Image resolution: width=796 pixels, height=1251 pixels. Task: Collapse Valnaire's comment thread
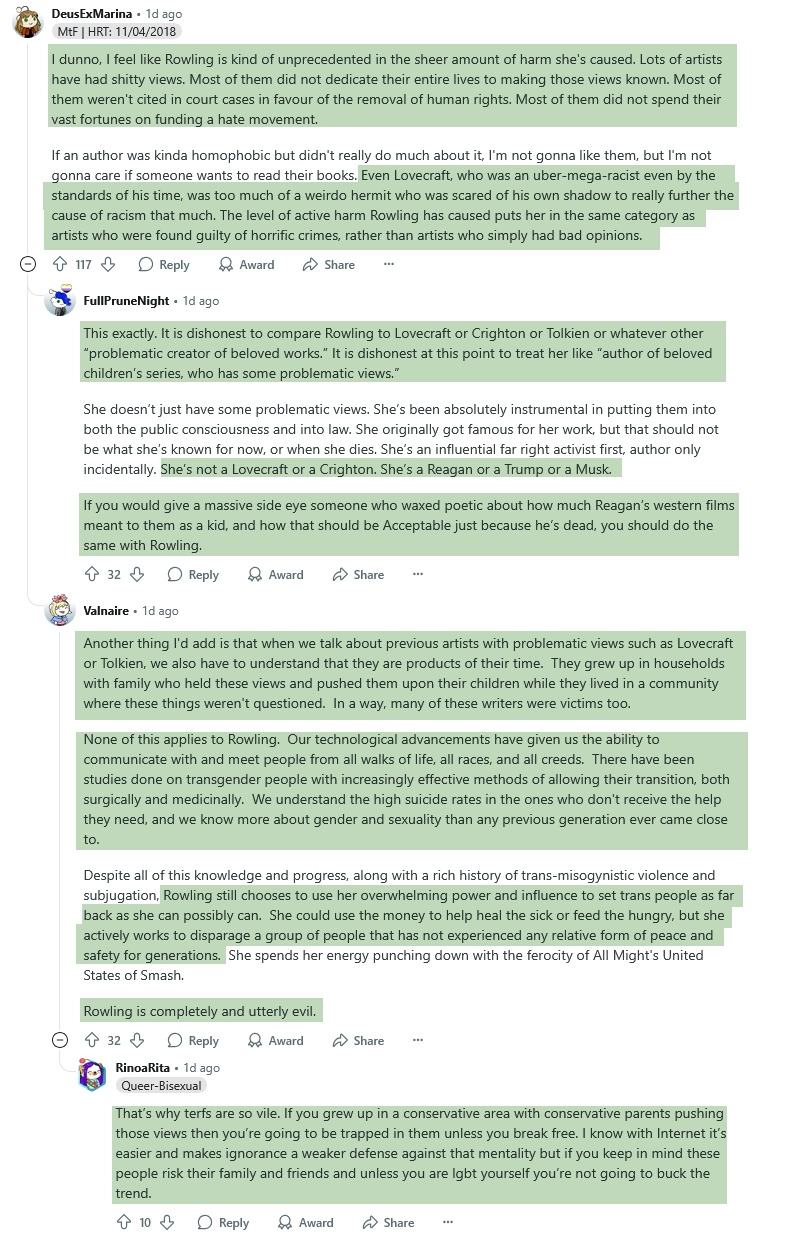pos(60,1041)
